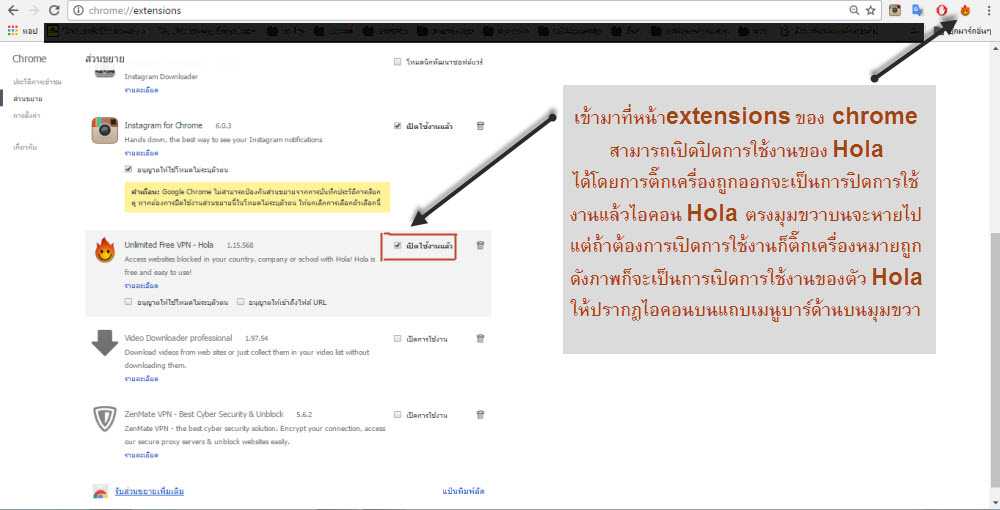This screenshot has width=1000, height=510.
Task: Open the Hola flame icon in toolbar
Action: (x=966, y=10)
